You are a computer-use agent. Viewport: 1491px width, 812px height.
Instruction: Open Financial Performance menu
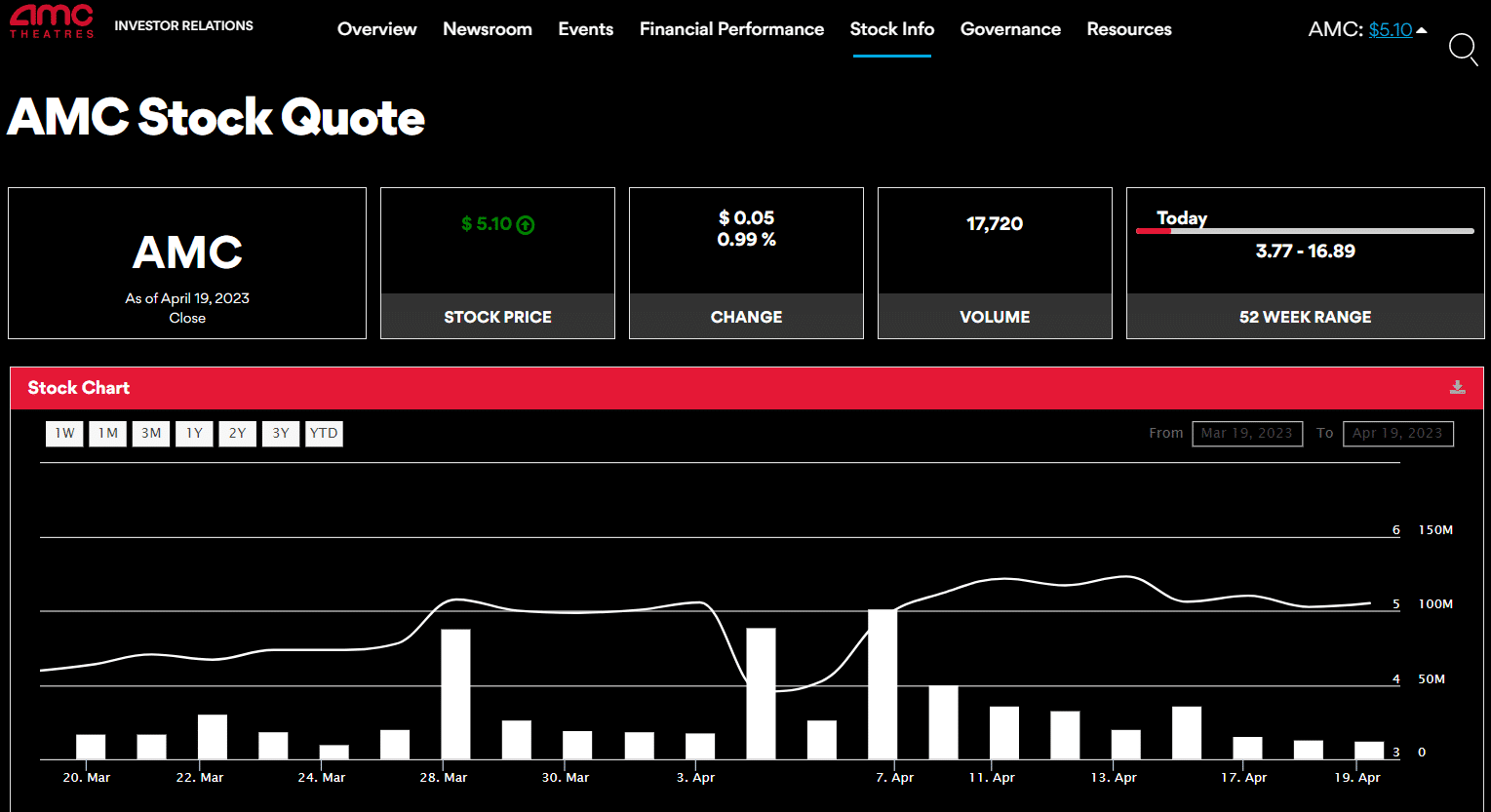(x=731, y=29)
